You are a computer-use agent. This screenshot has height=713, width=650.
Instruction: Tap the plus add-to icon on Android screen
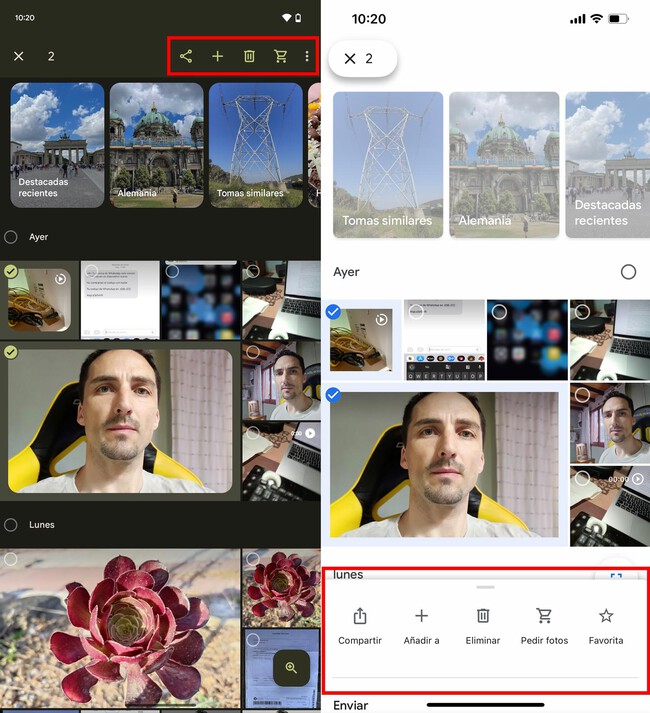[217, 56]
